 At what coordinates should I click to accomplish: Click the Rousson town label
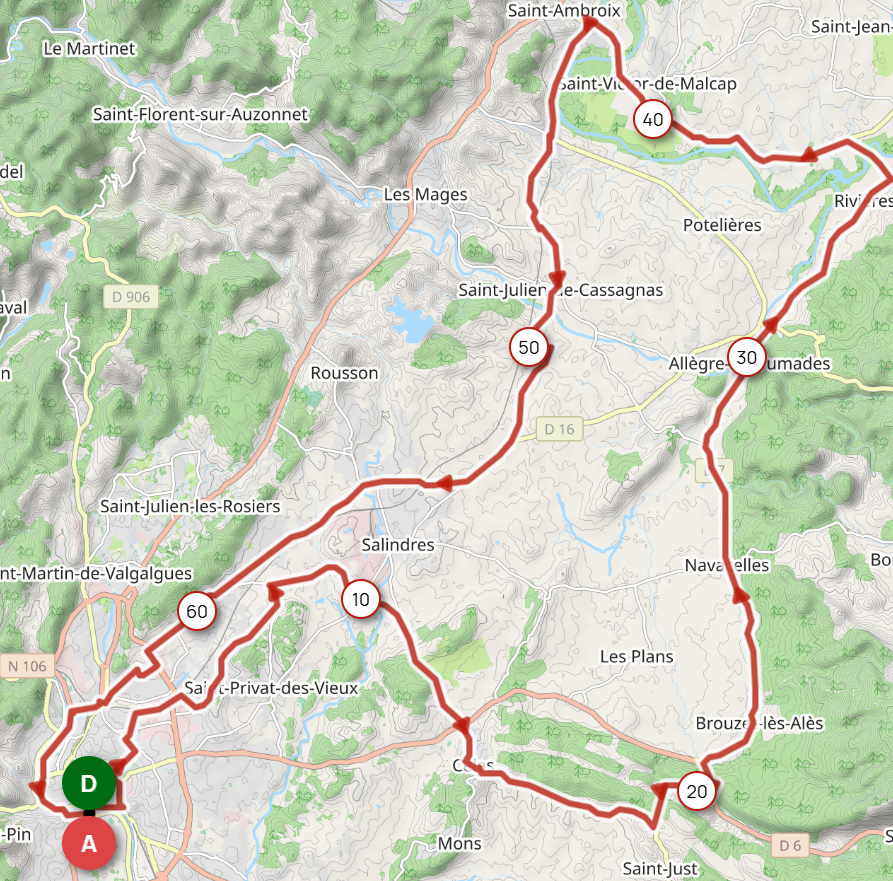344,373
